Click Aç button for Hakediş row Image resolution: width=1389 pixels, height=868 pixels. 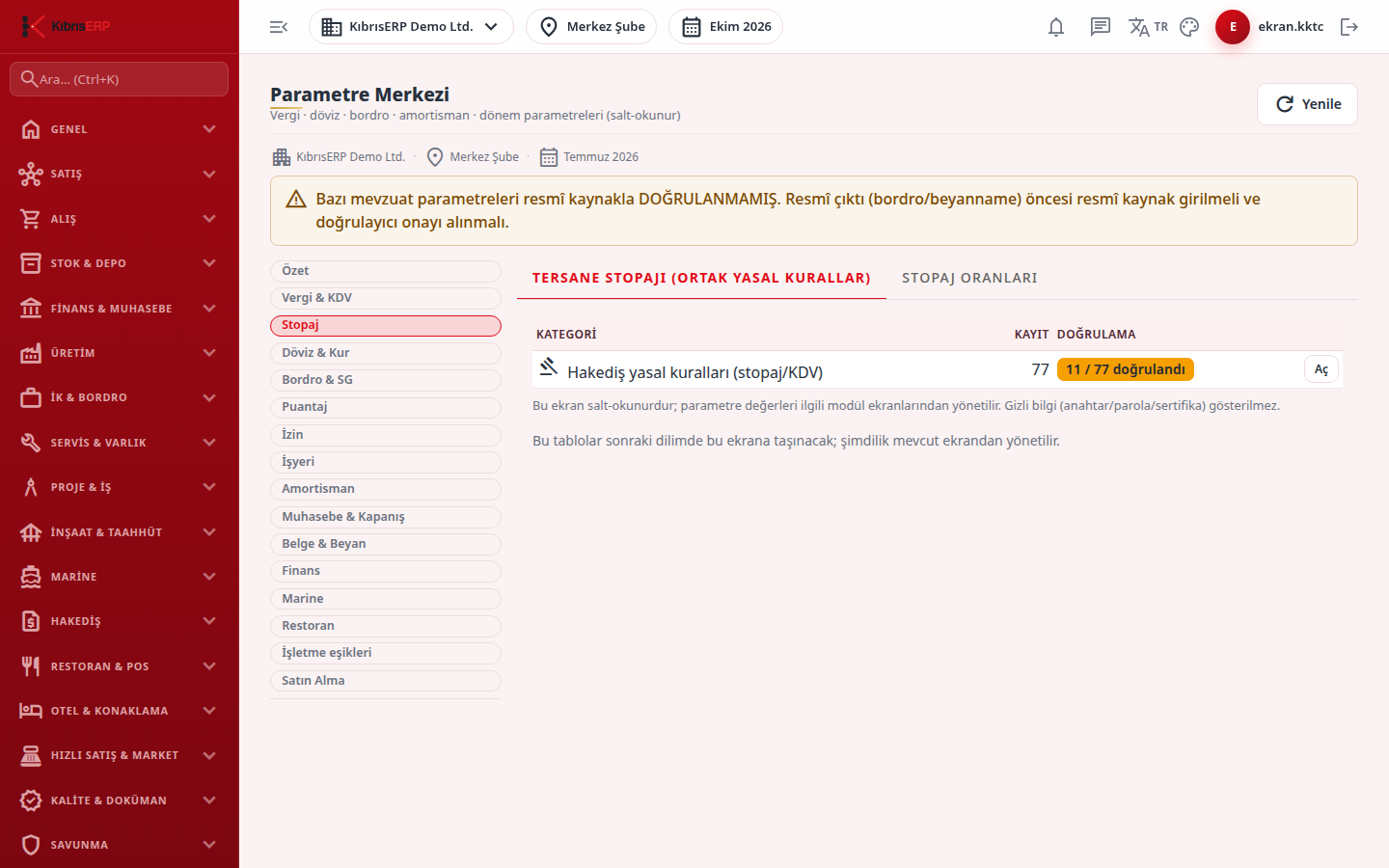coord(1321,369)
